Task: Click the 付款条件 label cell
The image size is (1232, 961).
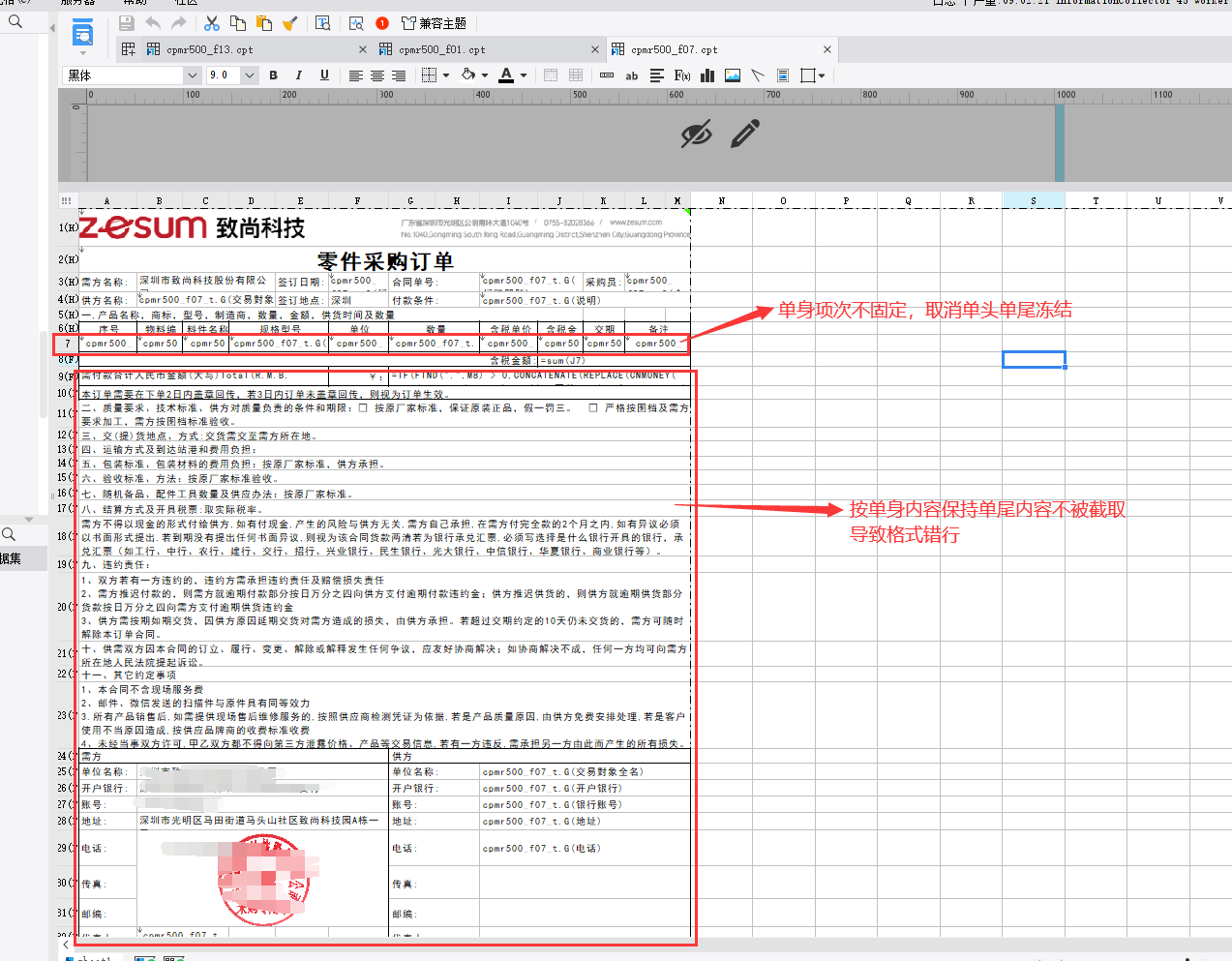Action: click(434, 300)
